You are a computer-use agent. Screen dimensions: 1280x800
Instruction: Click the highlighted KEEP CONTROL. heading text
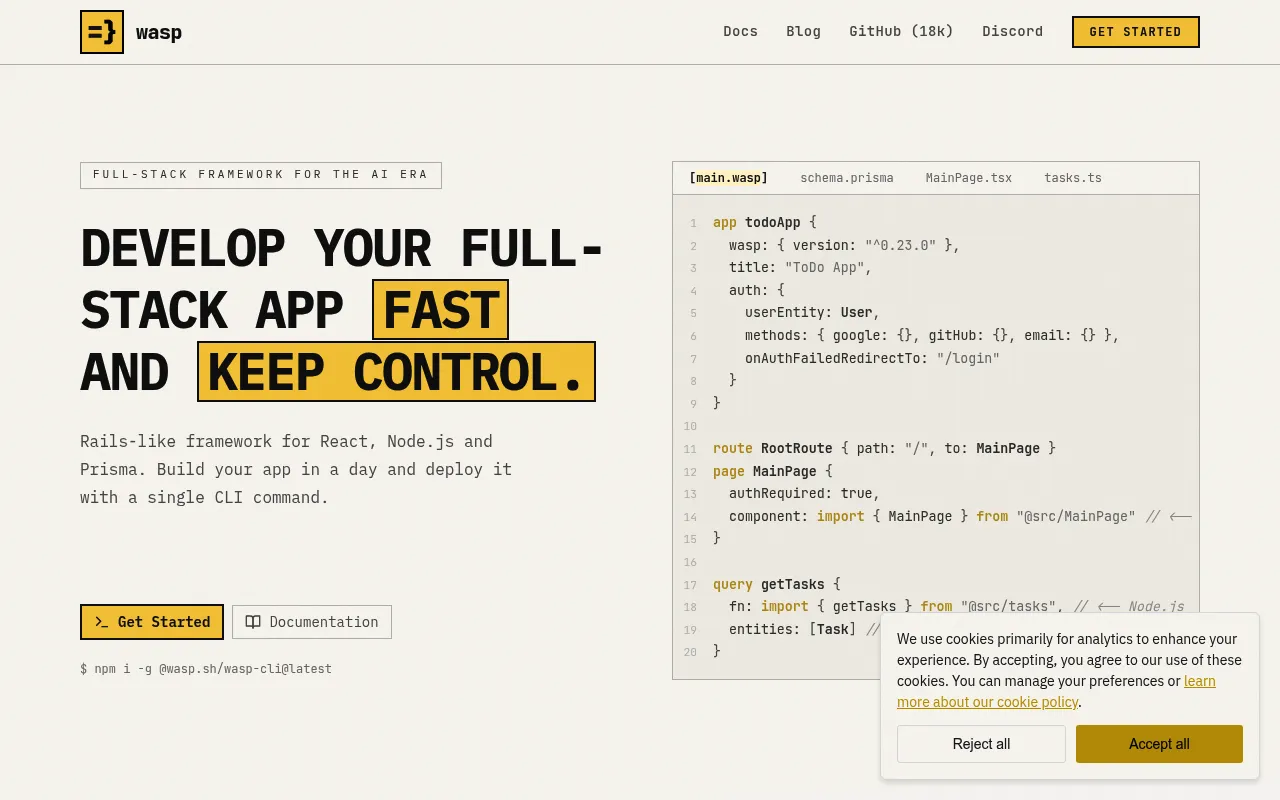(x=396, y=372)
